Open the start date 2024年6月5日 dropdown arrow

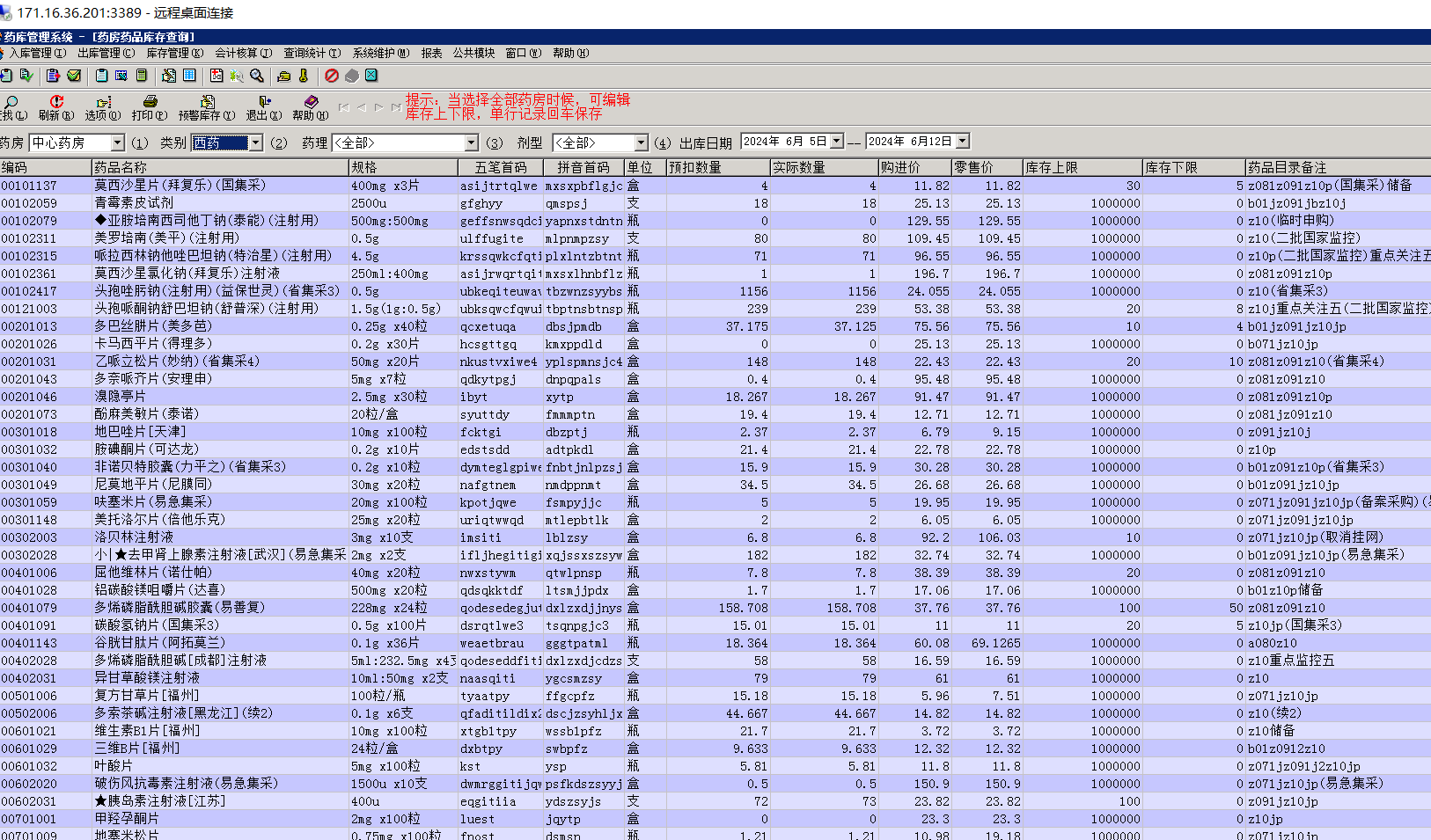(836, 141)
